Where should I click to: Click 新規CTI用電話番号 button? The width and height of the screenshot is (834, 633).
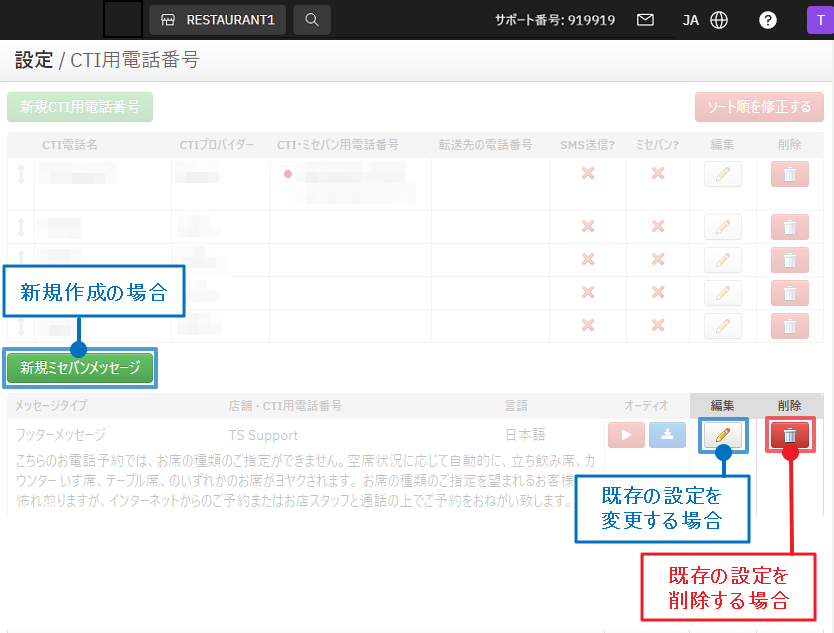pos(80,107)
